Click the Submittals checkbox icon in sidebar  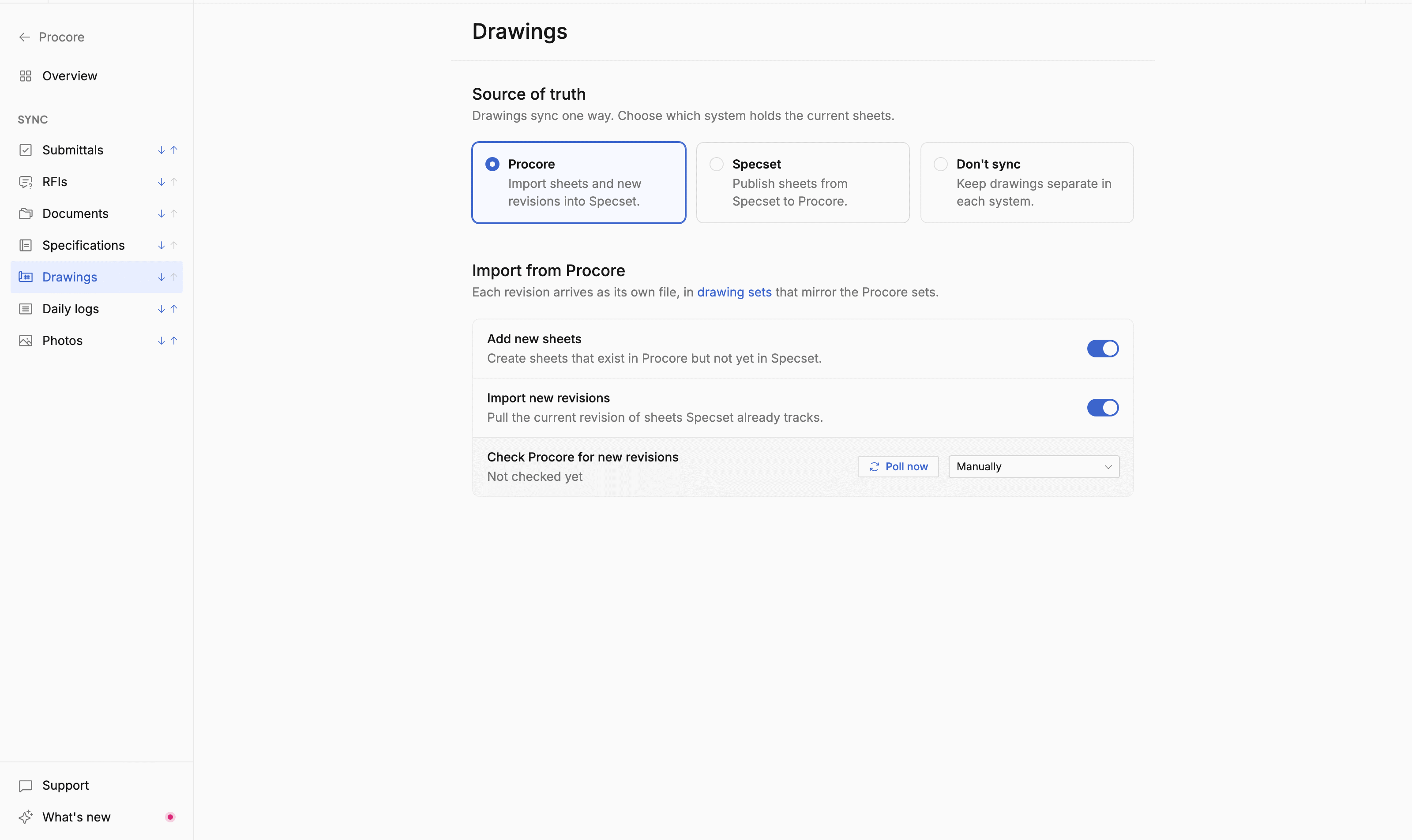coord(26,150)
